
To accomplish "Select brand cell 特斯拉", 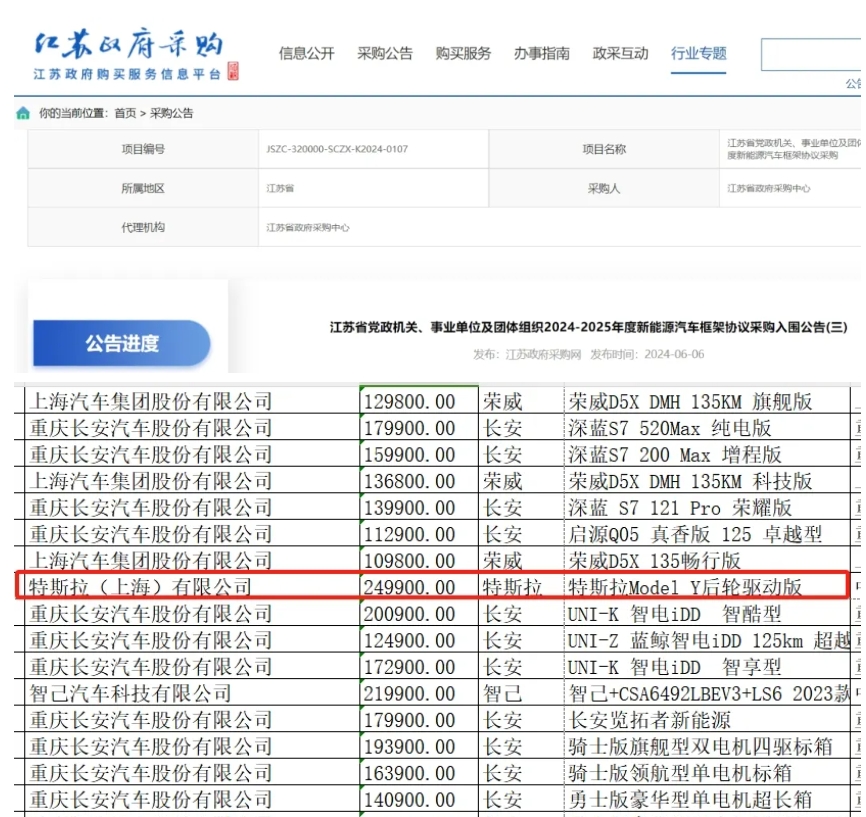I will pos(521,586).
